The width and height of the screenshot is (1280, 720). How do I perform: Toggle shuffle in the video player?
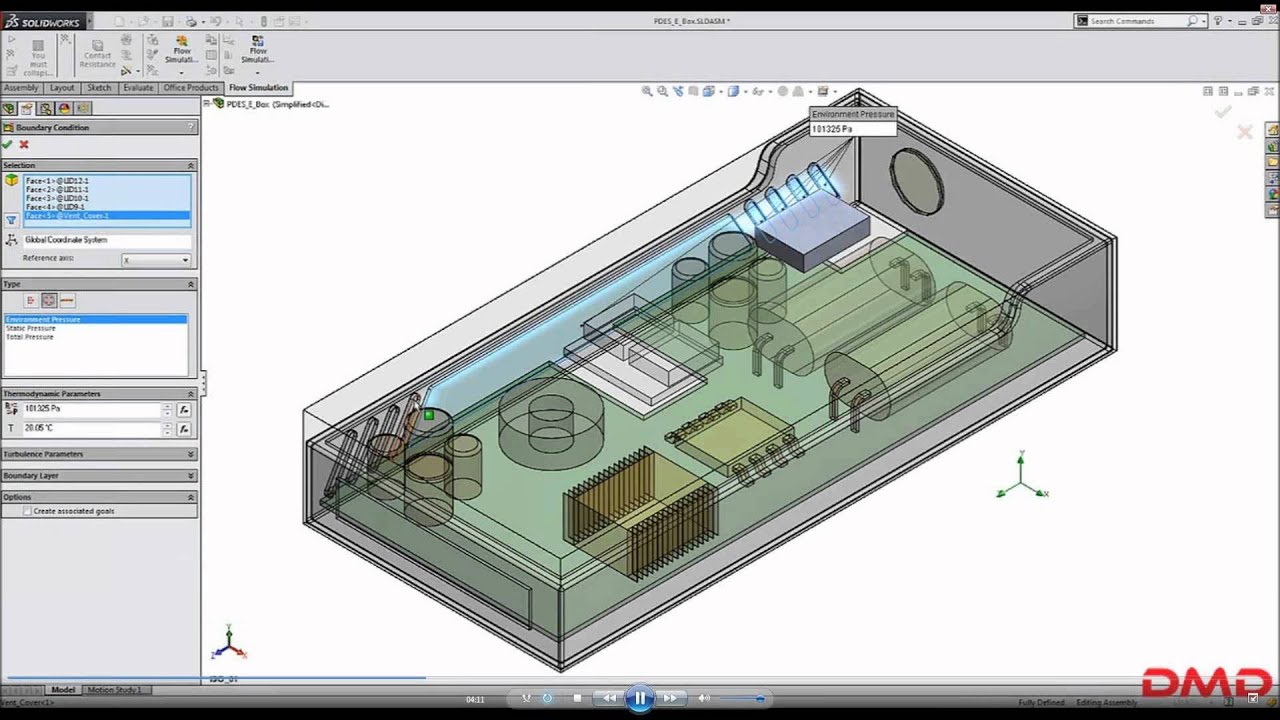point(524,698)
